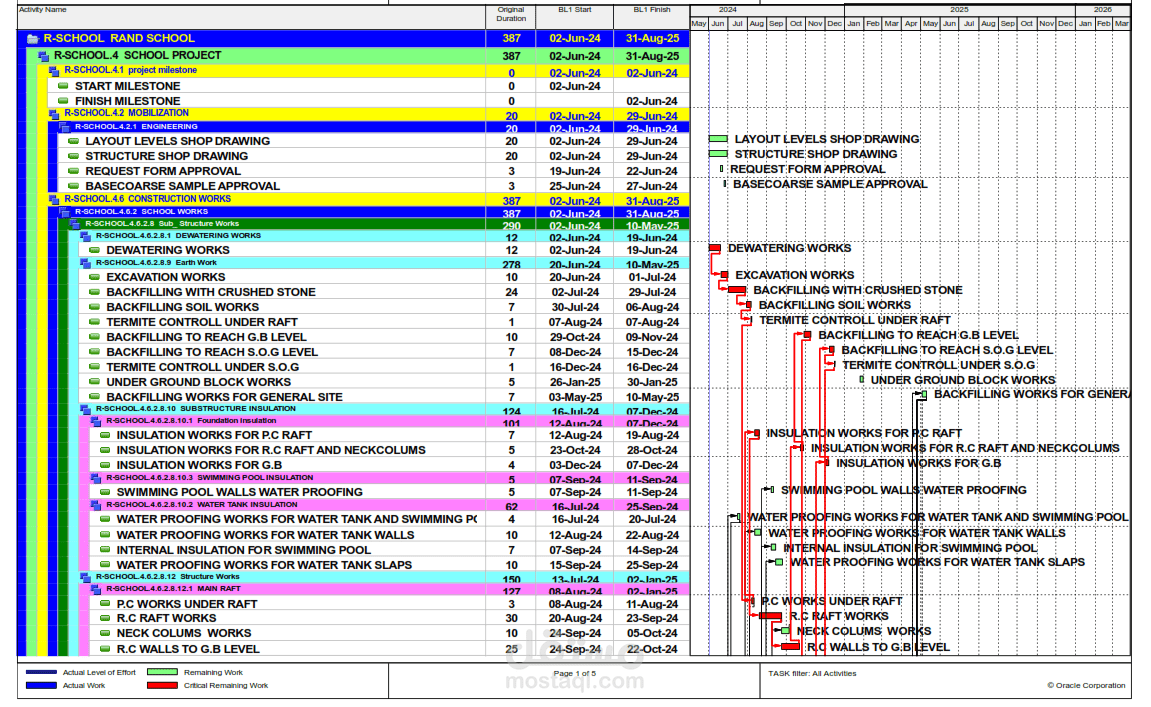
Task: Click the WBS icon next to R-SCHOOL.4.2 MOBILIZATION
Action: pyautogui.click(x=54, y=114)
